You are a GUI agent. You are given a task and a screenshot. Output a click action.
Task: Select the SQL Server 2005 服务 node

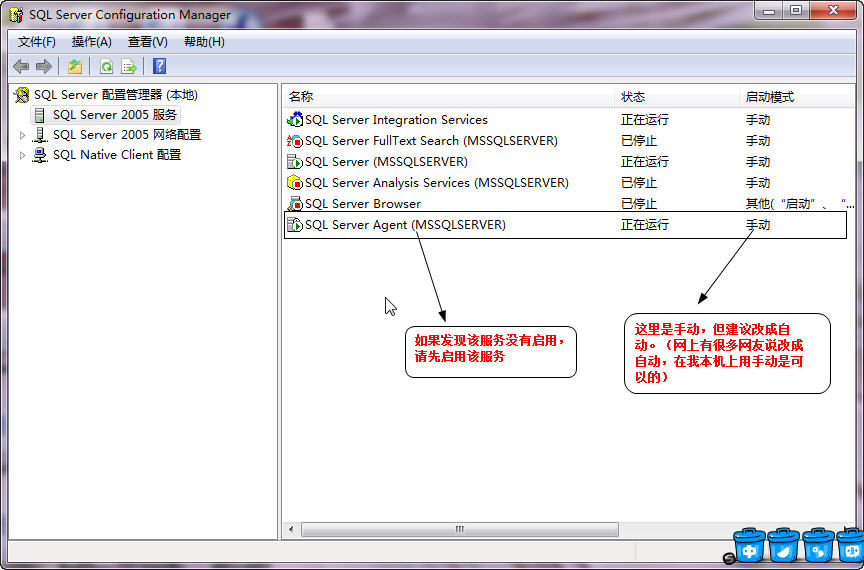point(115,115)
